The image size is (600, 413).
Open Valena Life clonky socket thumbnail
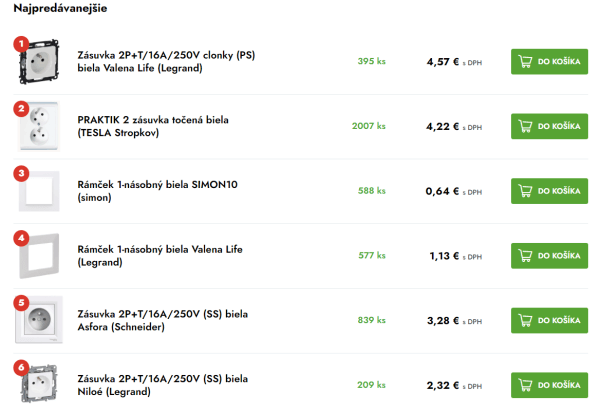coord(39,62)
